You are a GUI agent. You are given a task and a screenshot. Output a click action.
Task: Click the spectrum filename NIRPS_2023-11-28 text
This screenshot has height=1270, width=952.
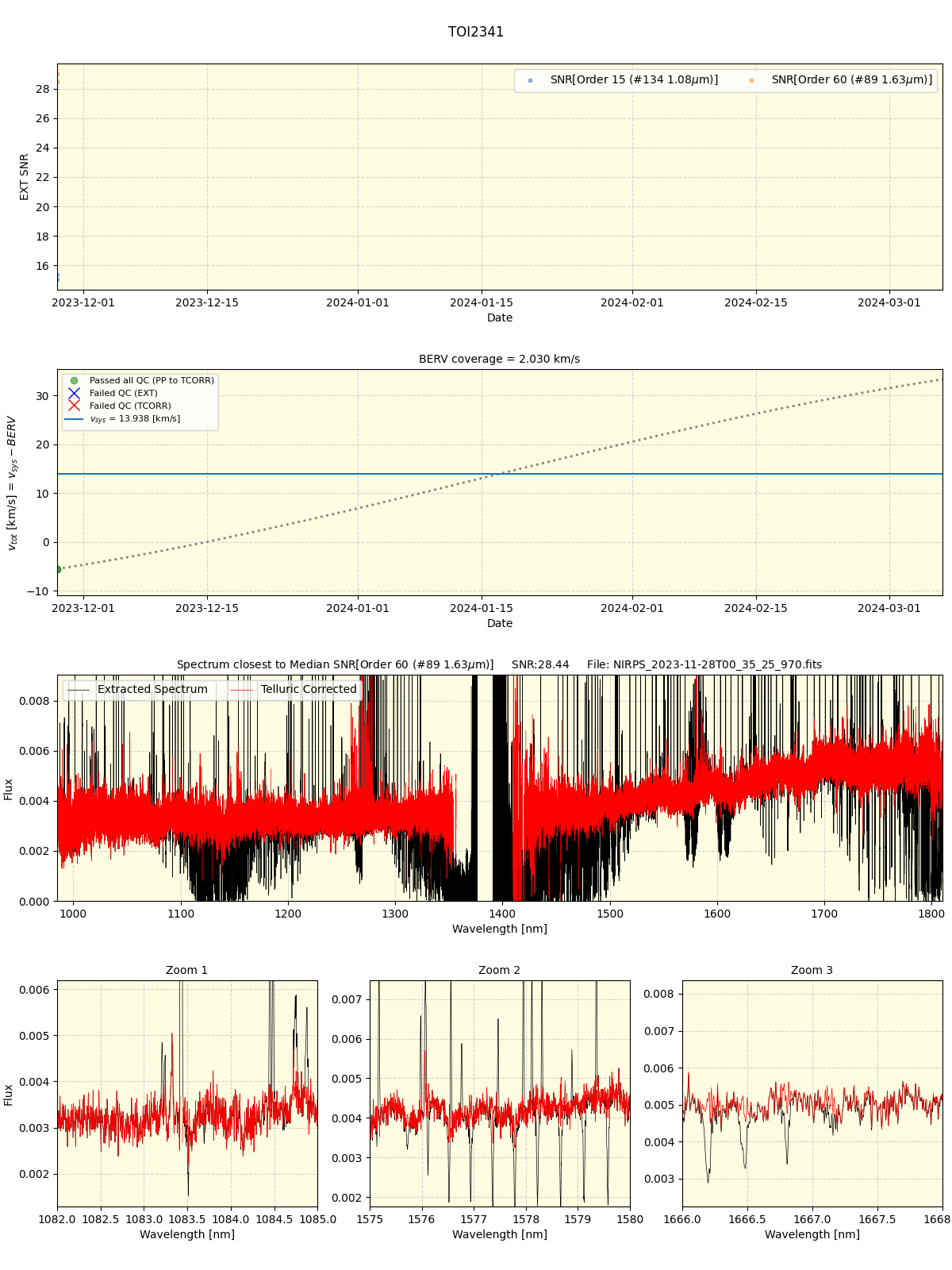704,664
